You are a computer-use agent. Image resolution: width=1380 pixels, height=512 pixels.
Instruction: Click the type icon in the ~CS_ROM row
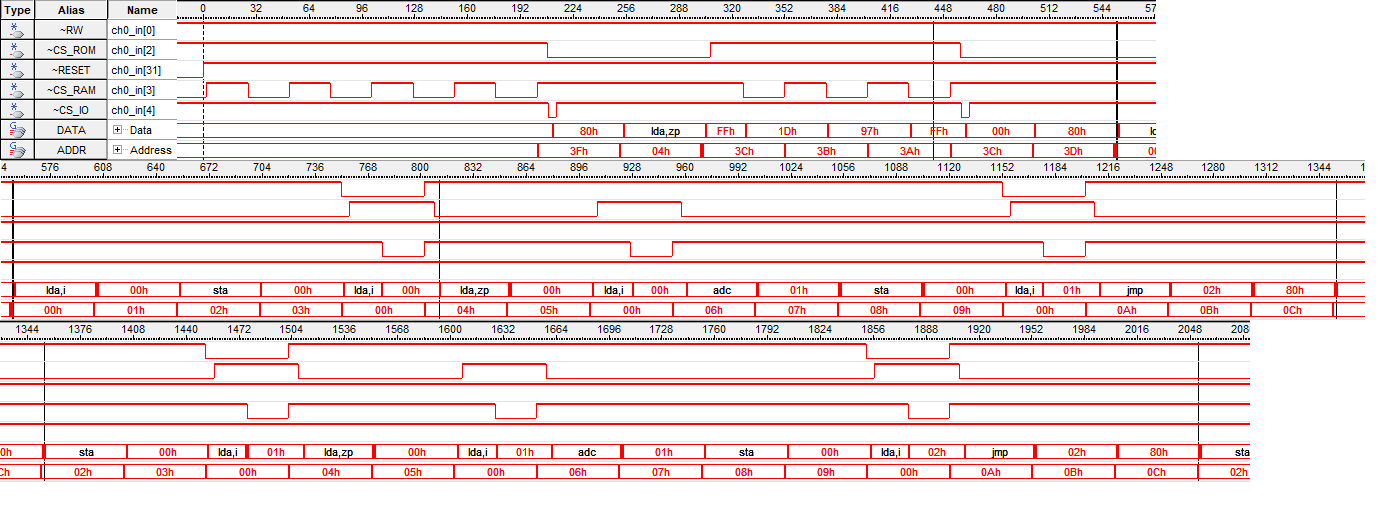[x=18, y=50]
